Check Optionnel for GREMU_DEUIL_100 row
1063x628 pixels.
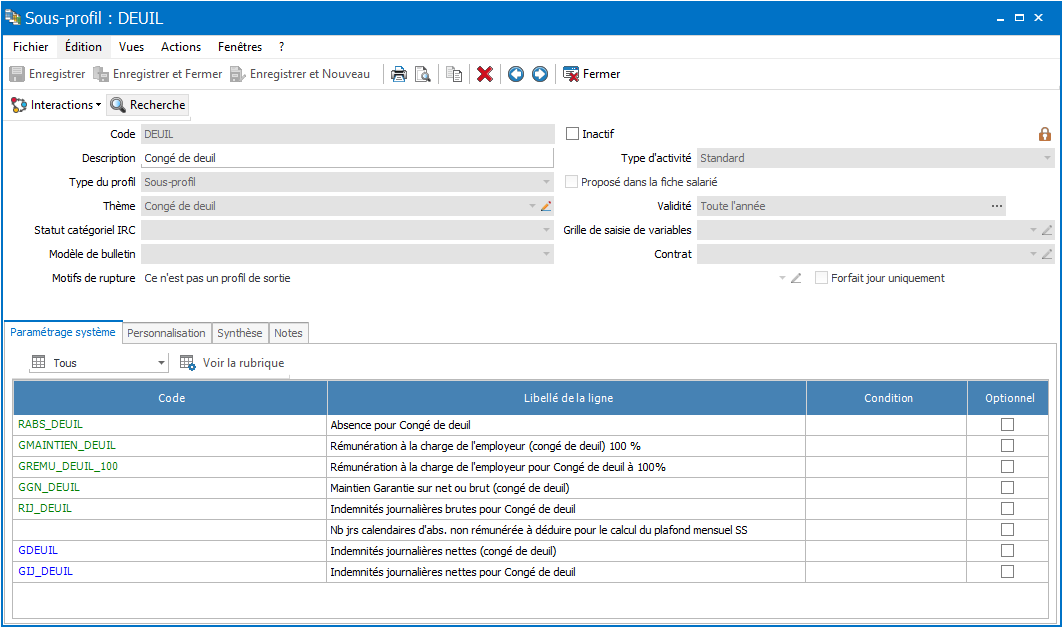[x=1007, y=467]
